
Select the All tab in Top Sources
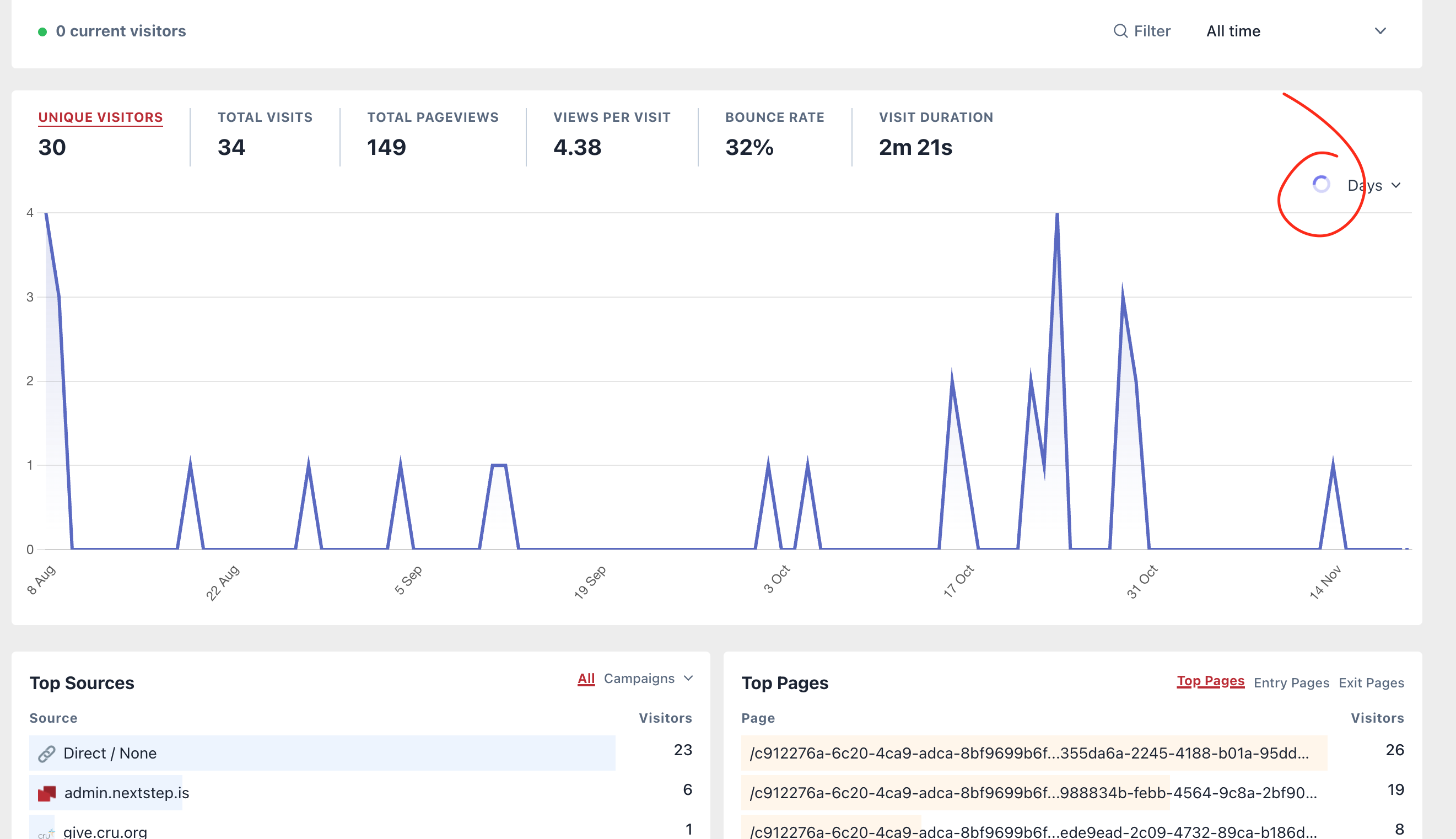pos(586,678)
